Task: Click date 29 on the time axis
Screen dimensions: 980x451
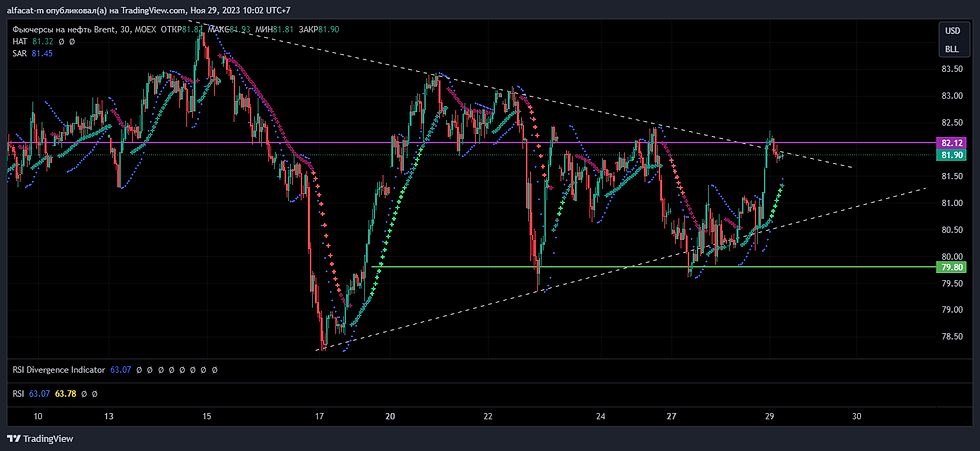Action: pos(769,417)
